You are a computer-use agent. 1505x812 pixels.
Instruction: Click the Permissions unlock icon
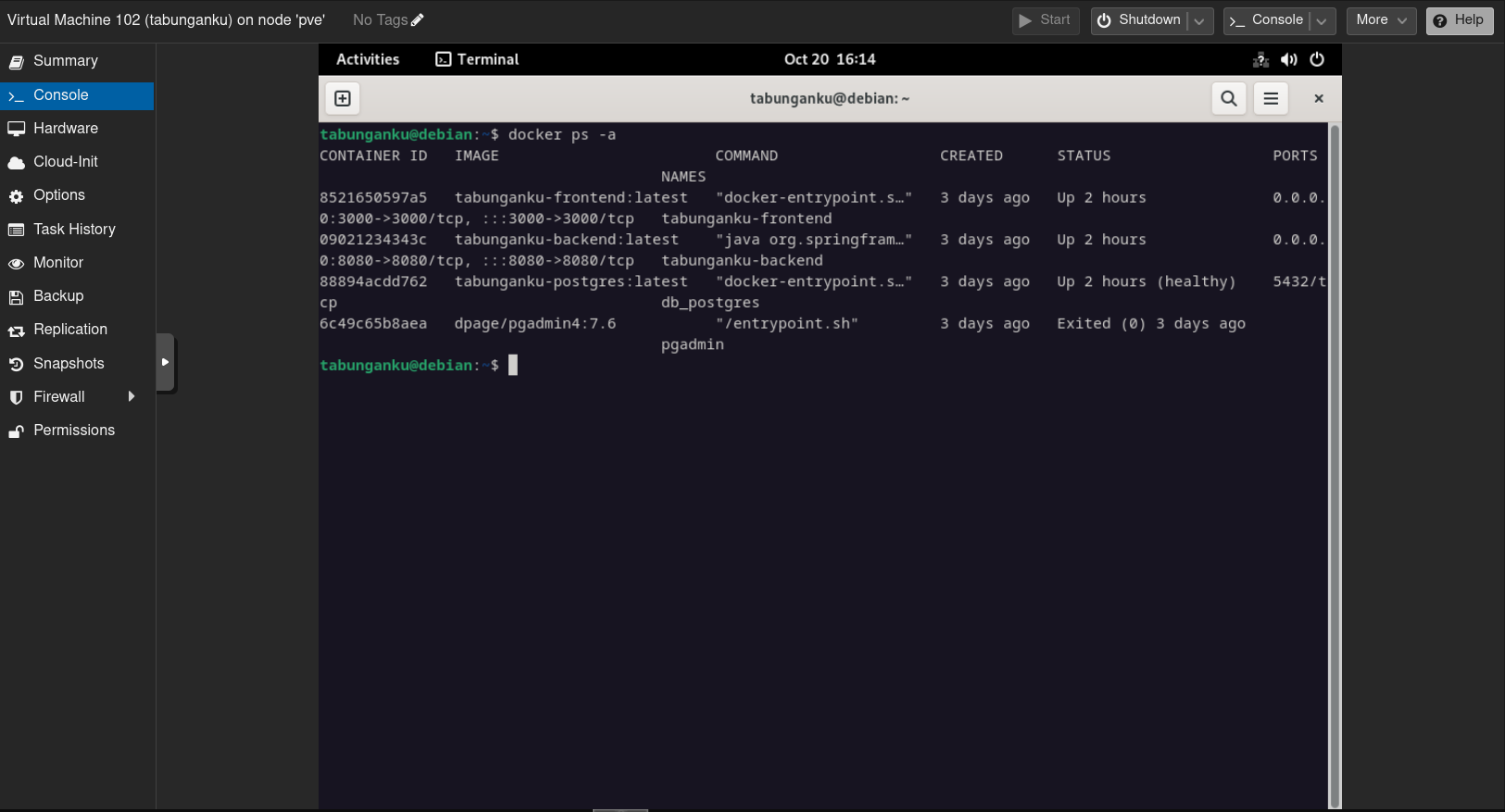16,431
